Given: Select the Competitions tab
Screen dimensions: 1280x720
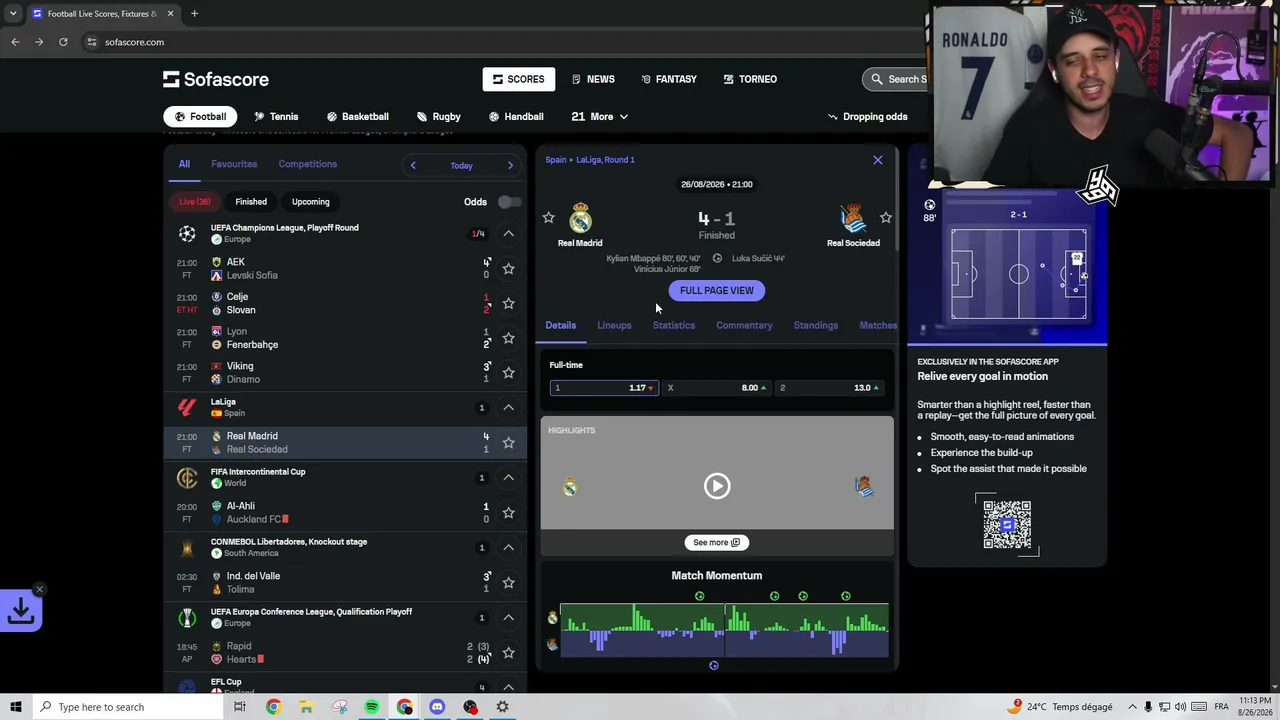Looking at the screenshot, I should 308,164.
